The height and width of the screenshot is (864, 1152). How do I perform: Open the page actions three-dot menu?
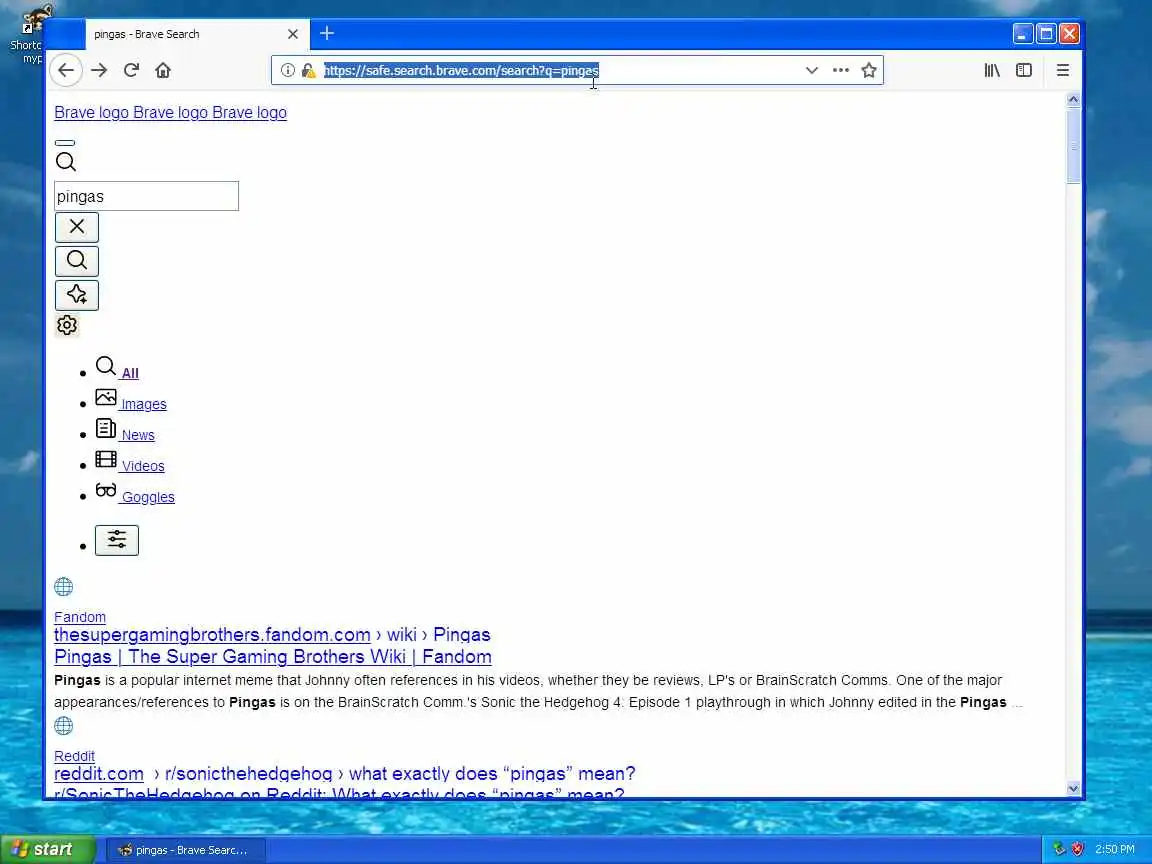[x=840, y=71]
